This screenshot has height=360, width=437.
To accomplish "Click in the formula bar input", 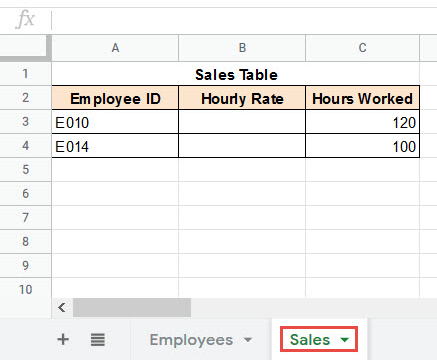I will point(245,20).
